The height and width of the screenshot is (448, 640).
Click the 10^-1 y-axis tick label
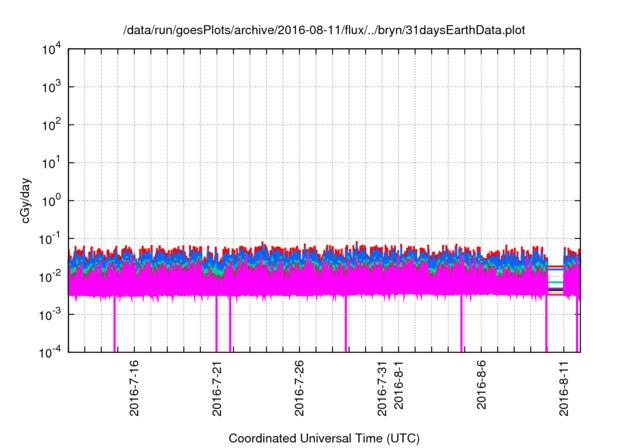point(49,239)
